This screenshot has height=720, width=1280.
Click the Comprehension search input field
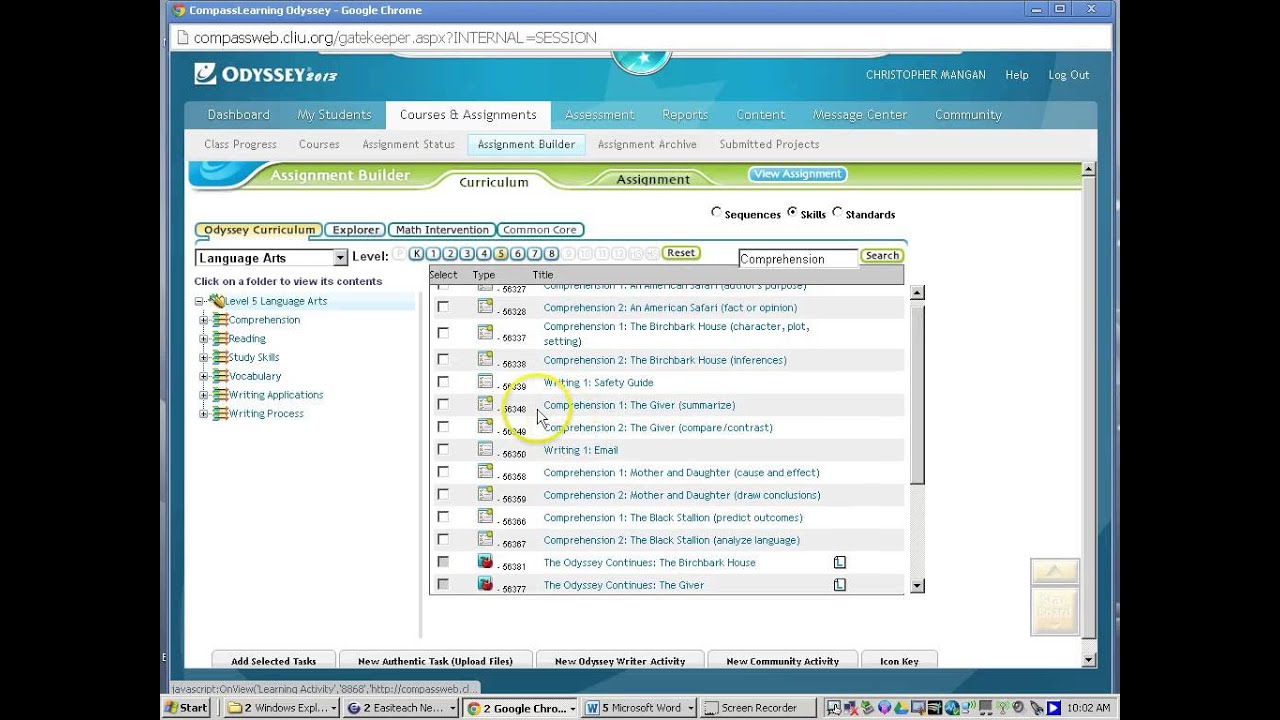(798, 259)
